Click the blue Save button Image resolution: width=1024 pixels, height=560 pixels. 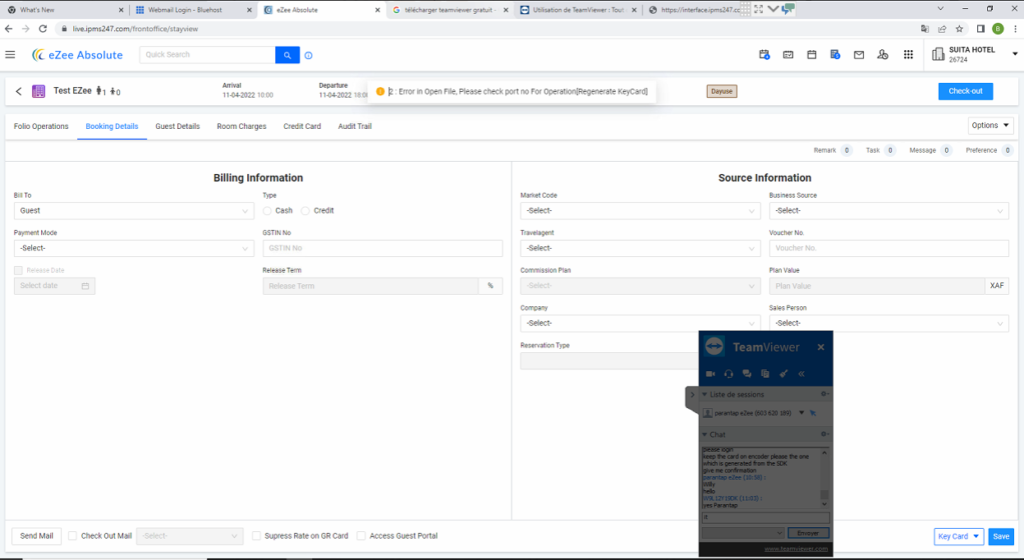point(1000,537)
